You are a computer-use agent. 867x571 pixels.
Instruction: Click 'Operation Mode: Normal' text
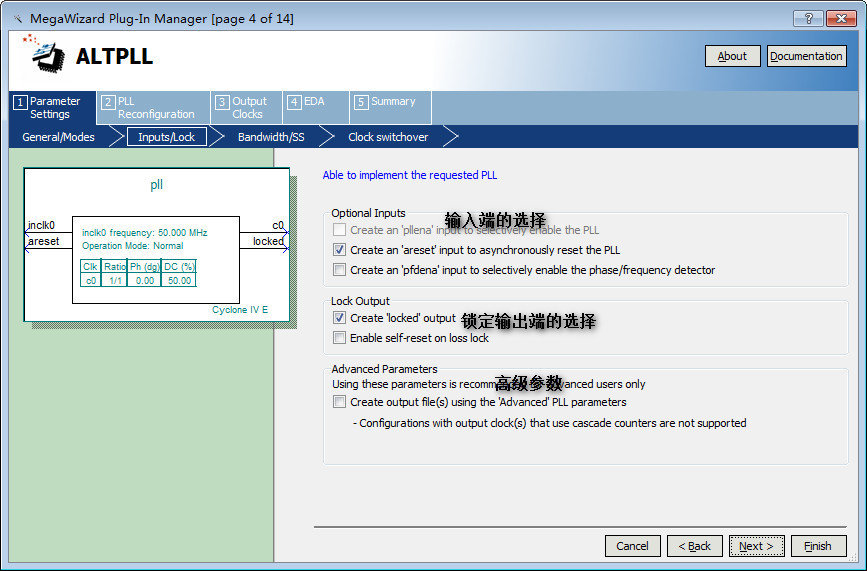coord(133,246)
